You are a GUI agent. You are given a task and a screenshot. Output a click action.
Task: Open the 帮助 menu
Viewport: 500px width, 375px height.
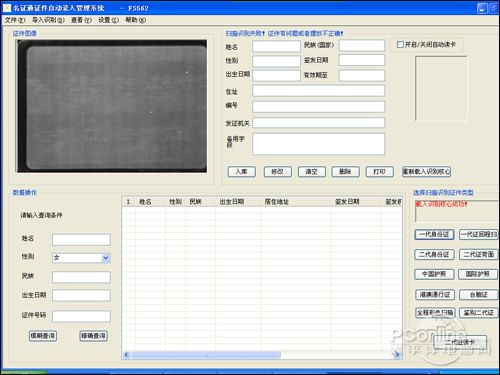pyautogui.click(x=135, y=20)
